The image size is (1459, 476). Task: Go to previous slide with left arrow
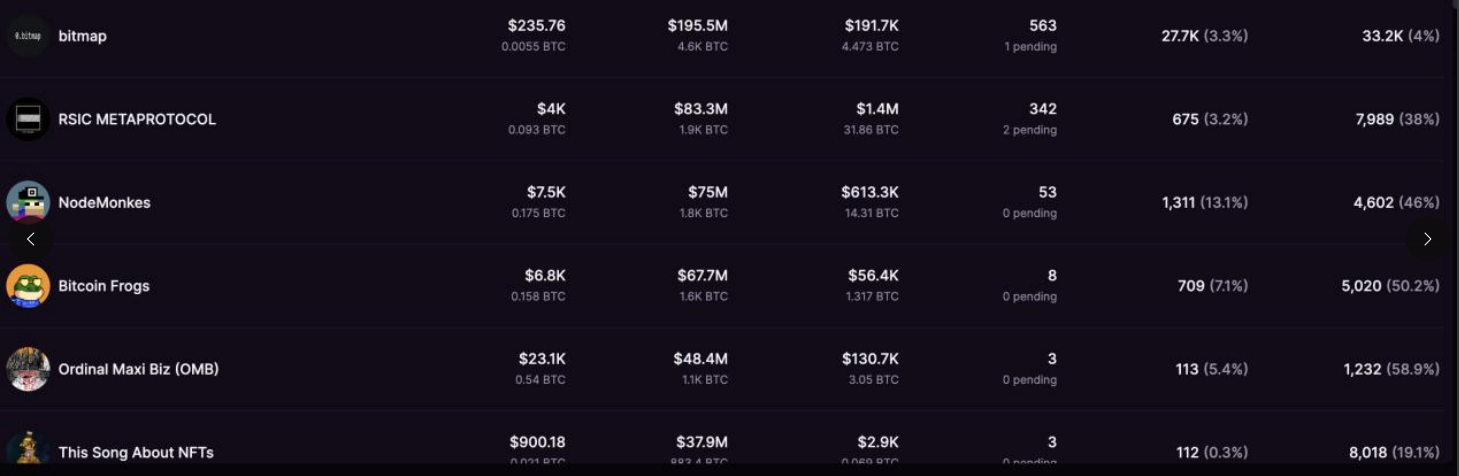tap(30, 239)
